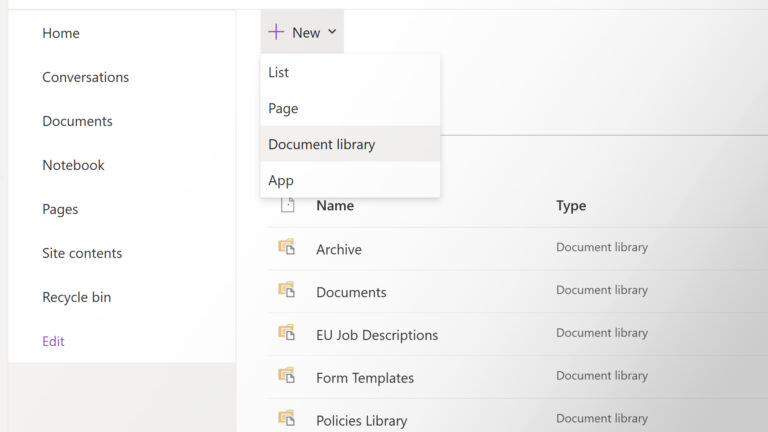Image resolution: width=768 pixels, height=432 pixels.
Task: Choose App from the New menu
Action: 281,180
